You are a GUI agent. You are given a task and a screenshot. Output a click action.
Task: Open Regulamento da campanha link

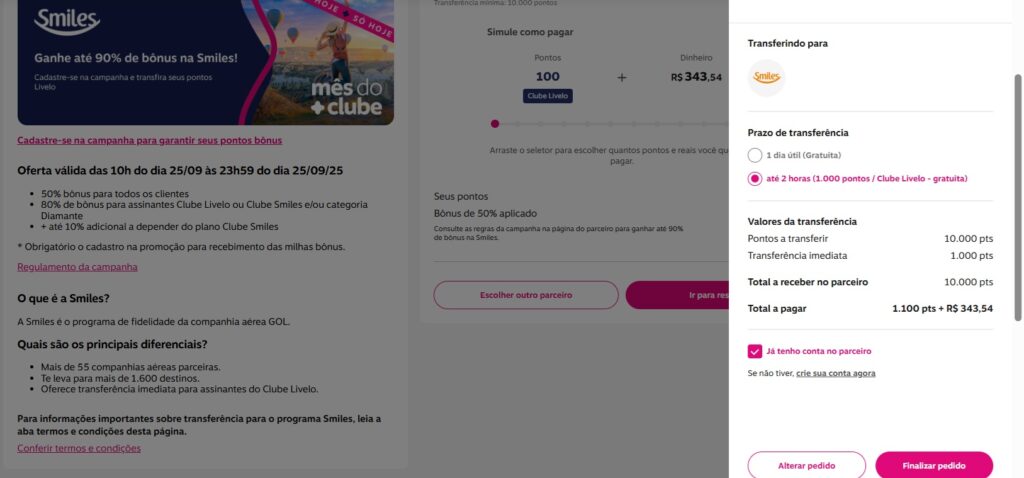(77, 267)
